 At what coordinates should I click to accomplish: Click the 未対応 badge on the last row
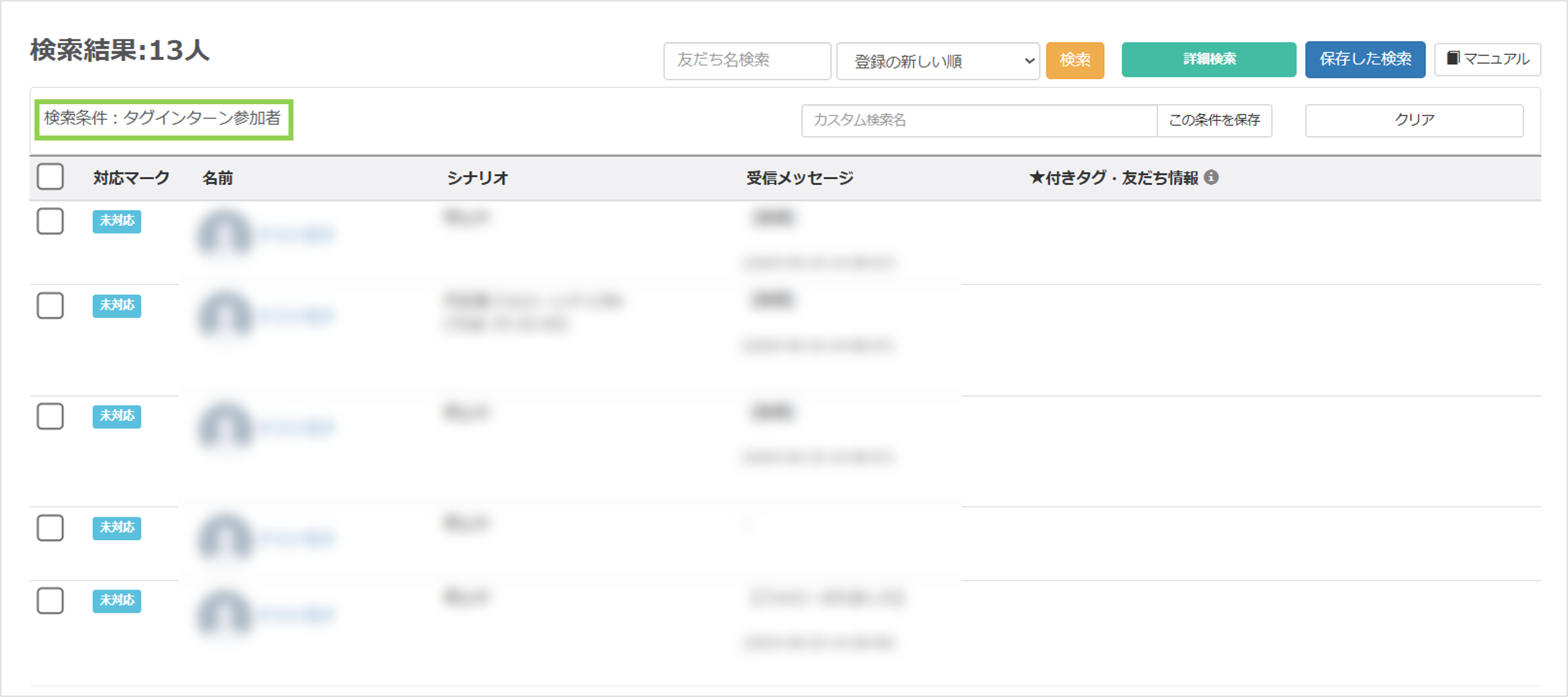pos(116,601)
